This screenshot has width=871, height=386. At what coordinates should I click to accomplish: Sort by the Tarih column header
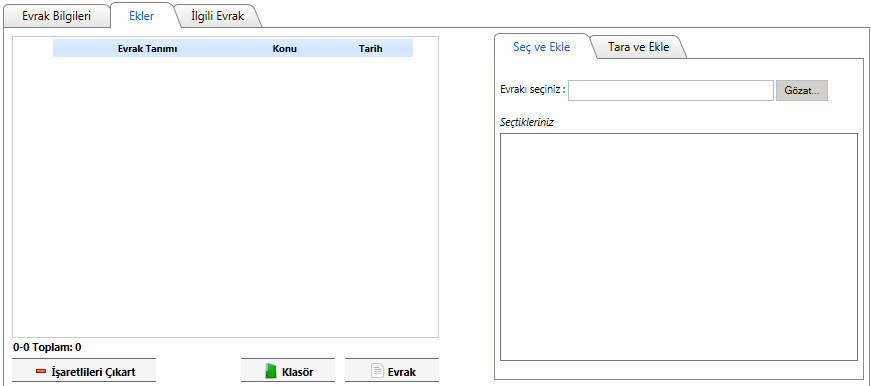[x=370, y=49]
